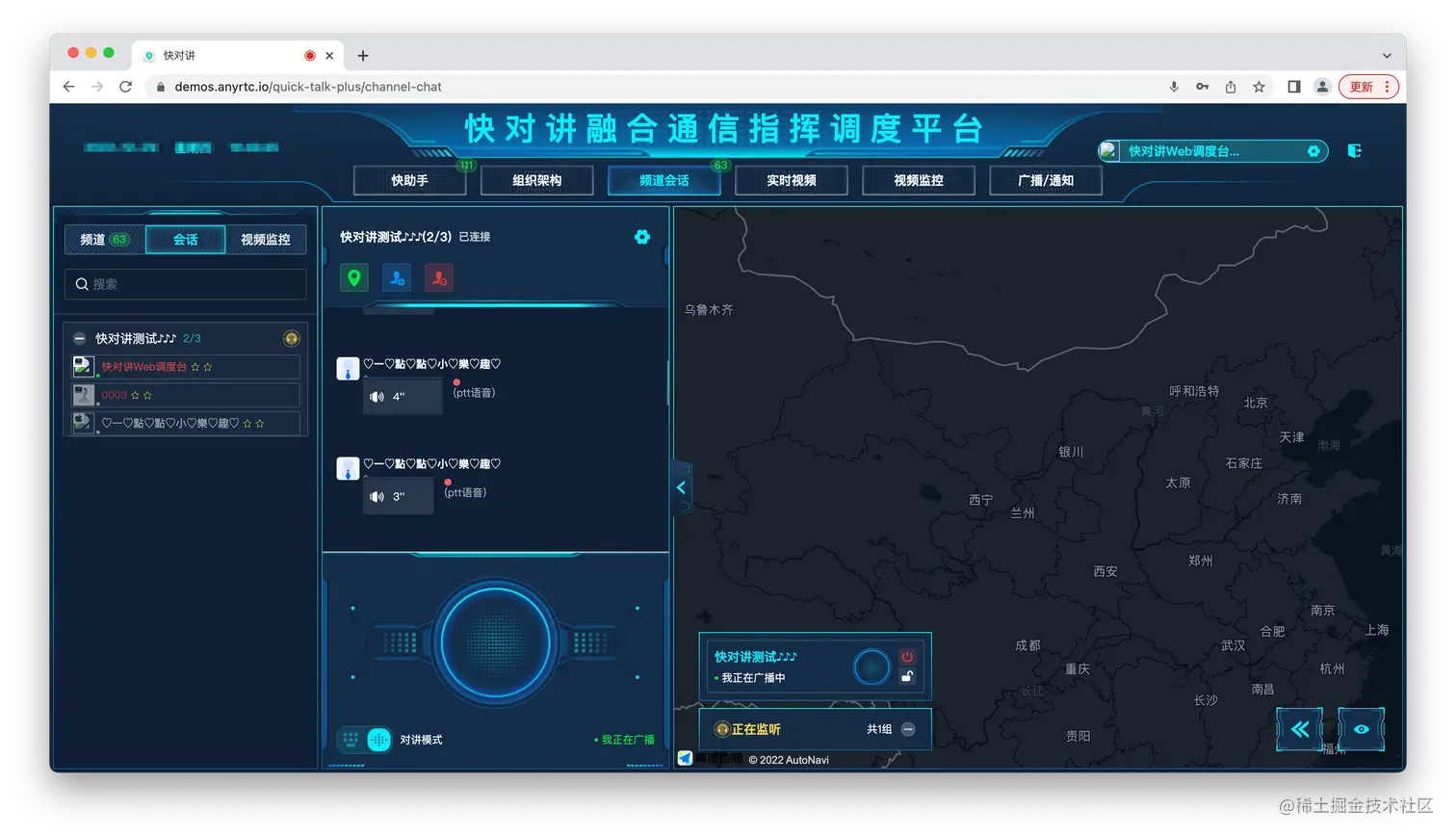Click the round talk button on the broadcast card
This screenshot has width=1456, height=838.
click(871, 667)
